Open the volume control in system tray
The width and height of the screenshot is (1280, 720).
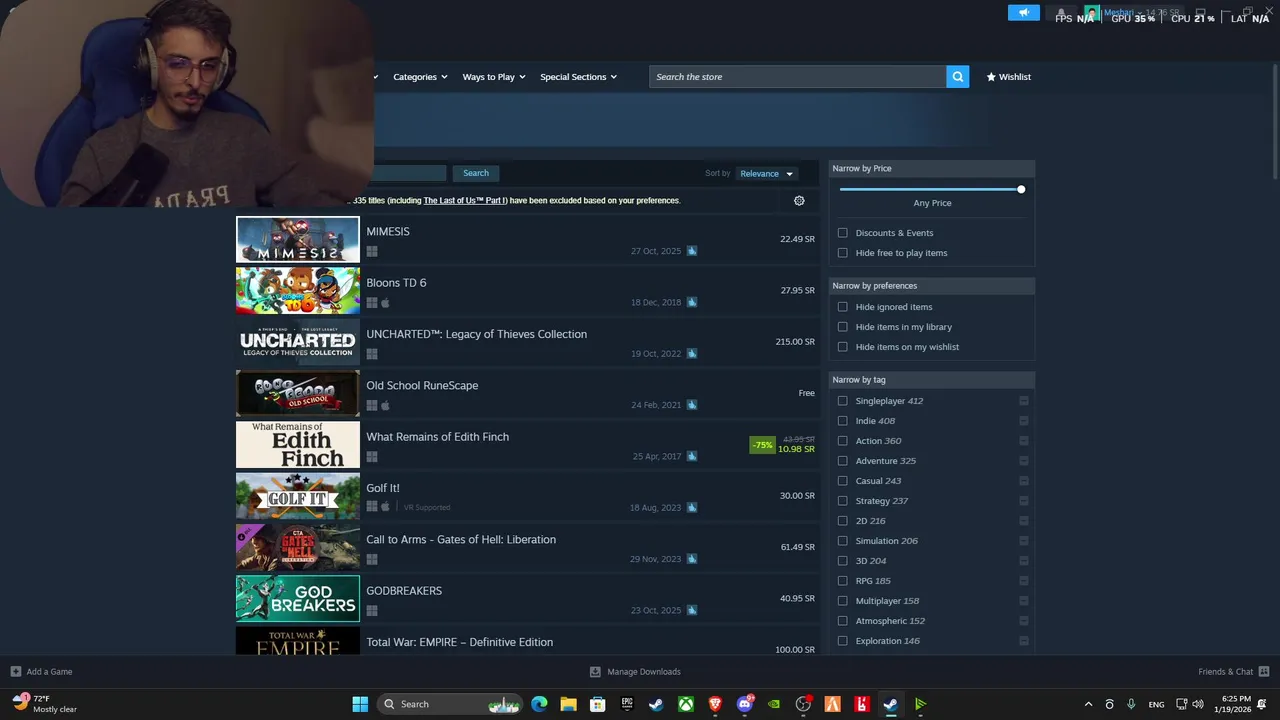1198,704
